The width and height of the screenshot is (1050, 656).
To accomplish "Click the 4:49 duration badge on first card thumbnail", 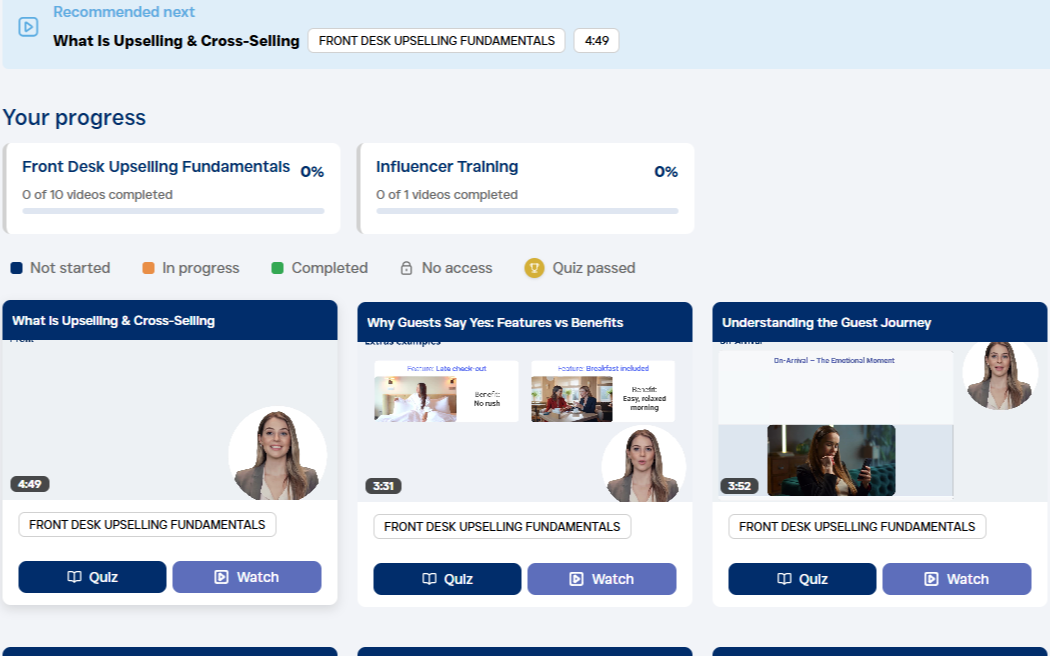I will [x=29, y=484].
